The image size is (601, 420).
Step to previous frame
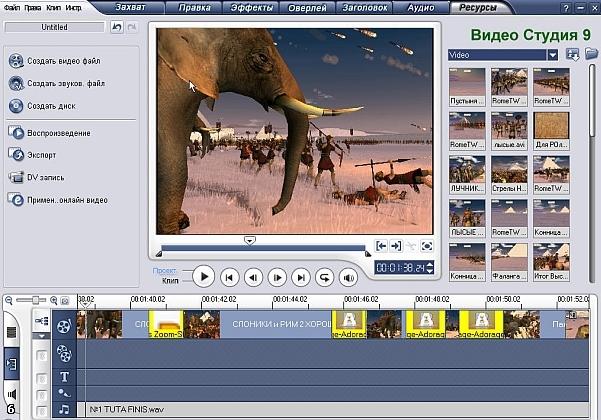(253, 277)
